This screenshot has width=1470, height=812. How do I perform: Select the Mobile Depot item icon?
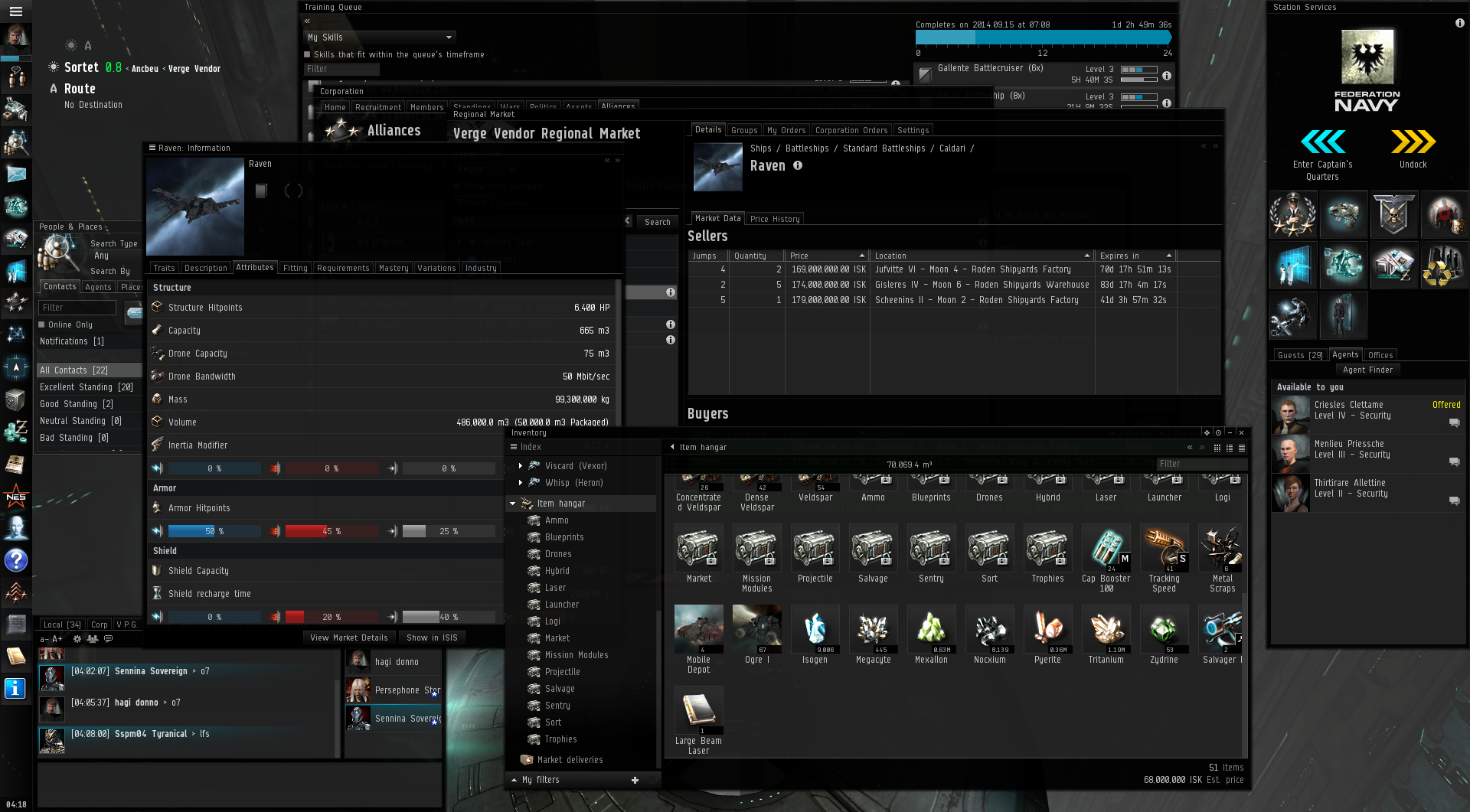(698, 629)
